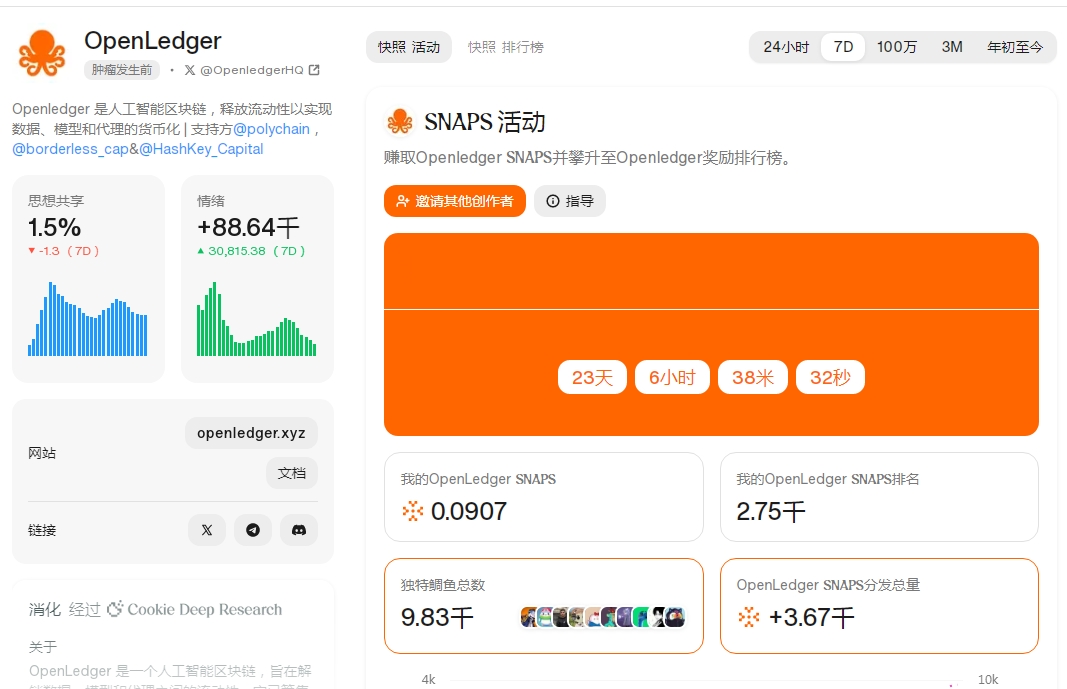Select the 7D time range
The width and height of the screenshot is (1067, 689).
point(843,47)
